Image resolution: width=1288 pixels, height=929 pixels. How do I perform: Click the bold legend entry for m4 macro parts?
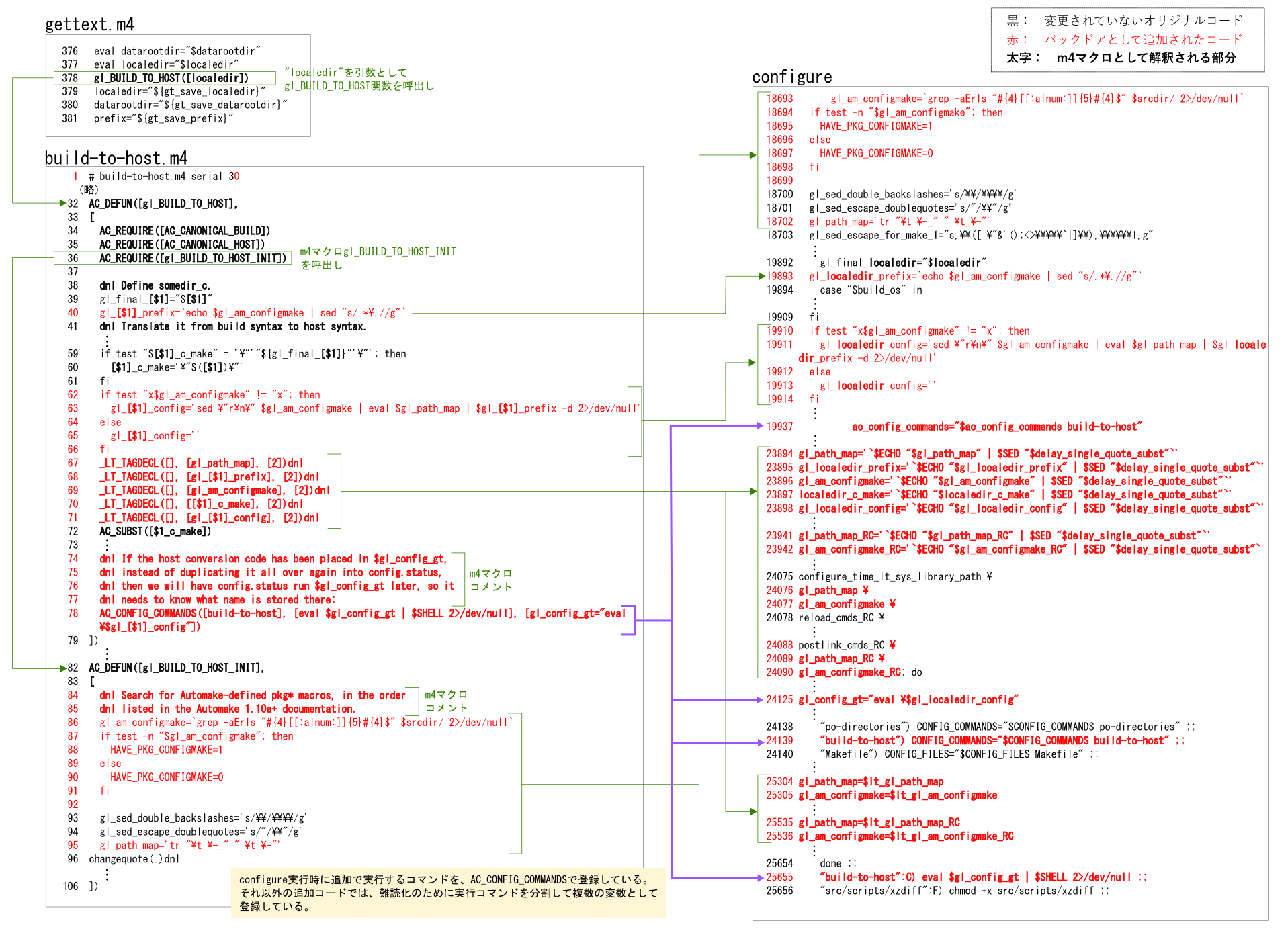click(1121, 58)
